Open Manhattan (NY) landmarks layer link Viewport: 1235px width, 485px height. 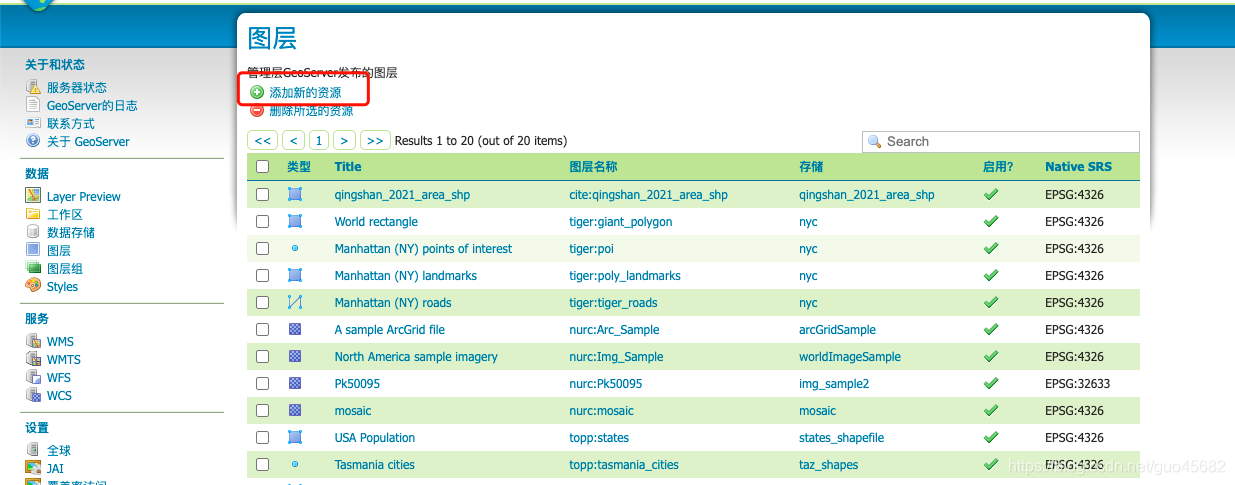tap(406, 276)
